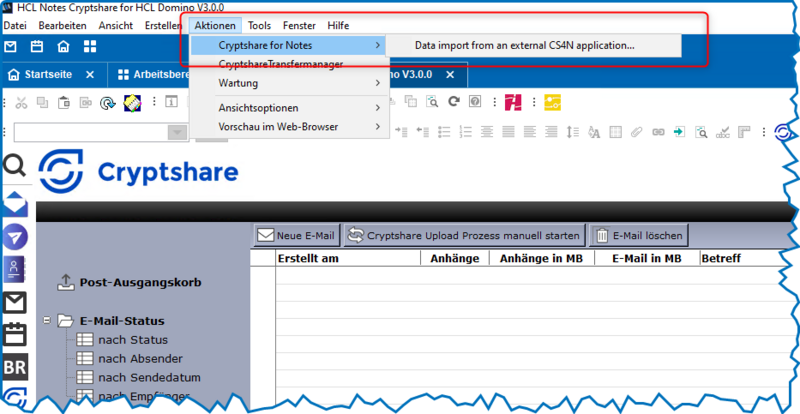Click the paperclip attachment toolbar icon
Screen dimensions: 800x414
click(x=636, y=131)
